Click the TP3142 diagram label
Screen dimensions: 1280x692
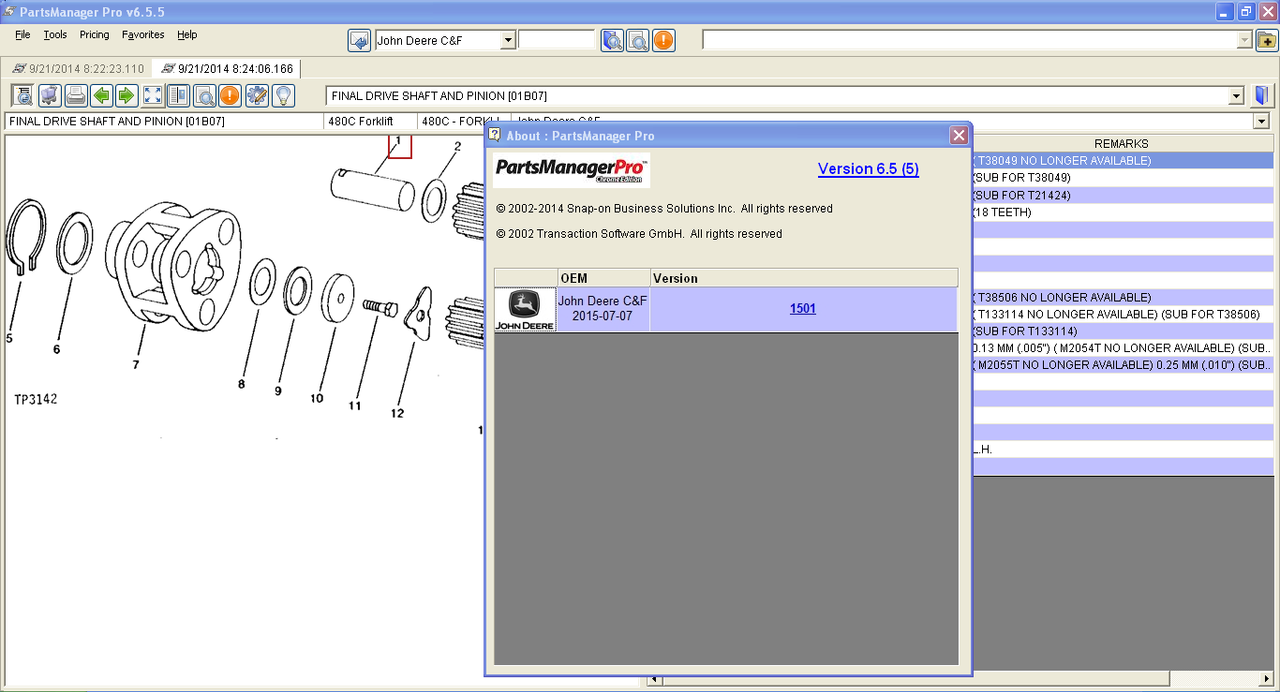click(36, 399)
